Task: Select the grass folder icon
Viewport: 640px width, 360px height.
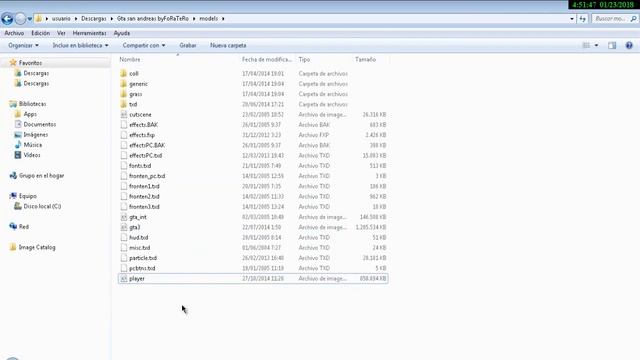Action: coord(124,94)
